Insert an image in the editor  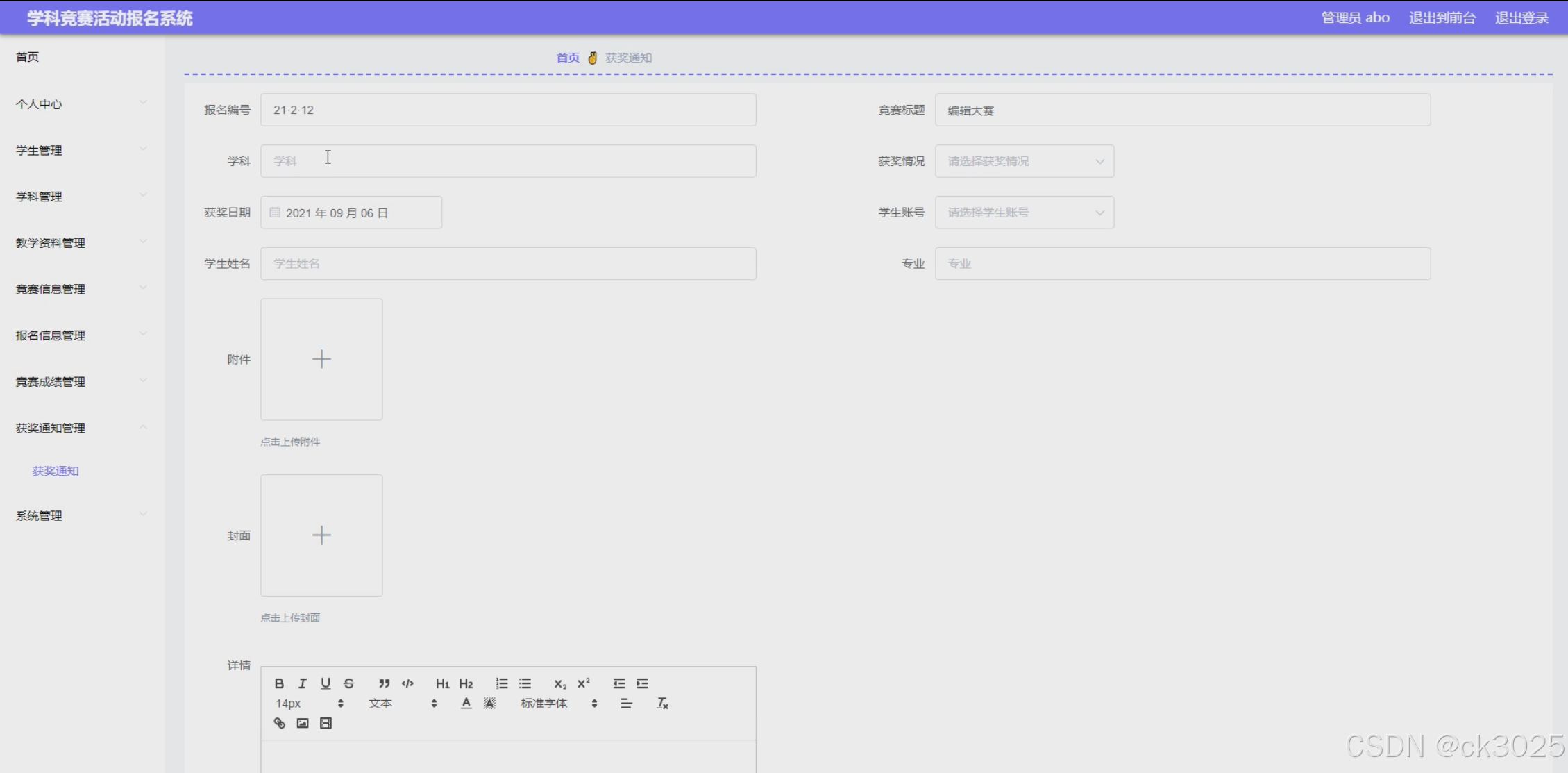click(303, 723)
